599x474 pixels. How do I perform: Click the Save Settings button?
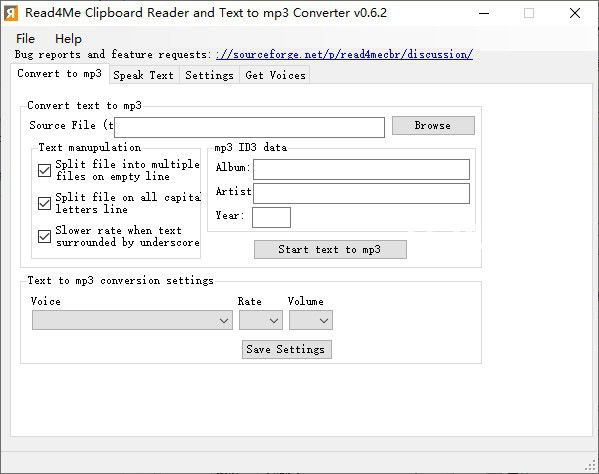[287, 349]
